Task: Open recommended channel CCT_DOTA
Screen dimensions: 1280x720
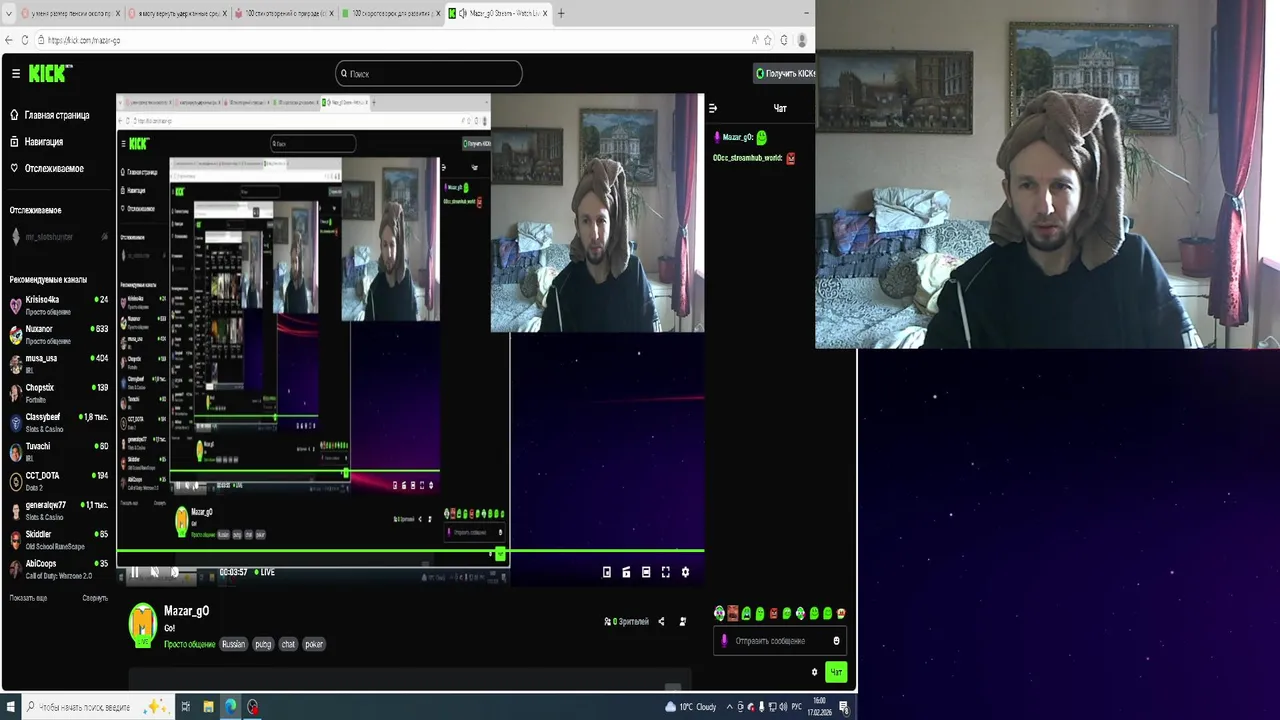Action: [x=60, y=481]
